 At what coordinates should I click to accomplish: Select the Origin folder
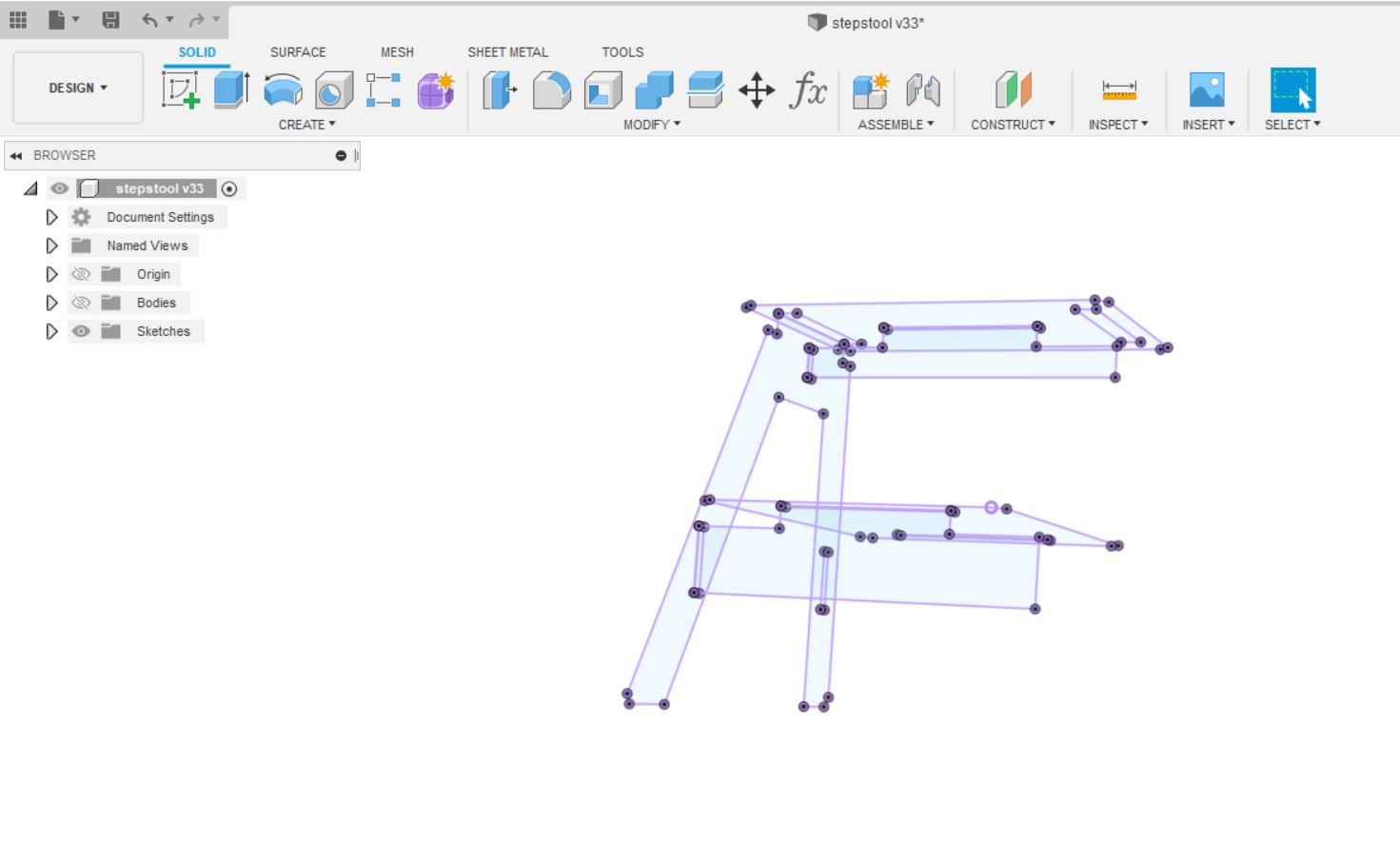(x=153, y=274)
